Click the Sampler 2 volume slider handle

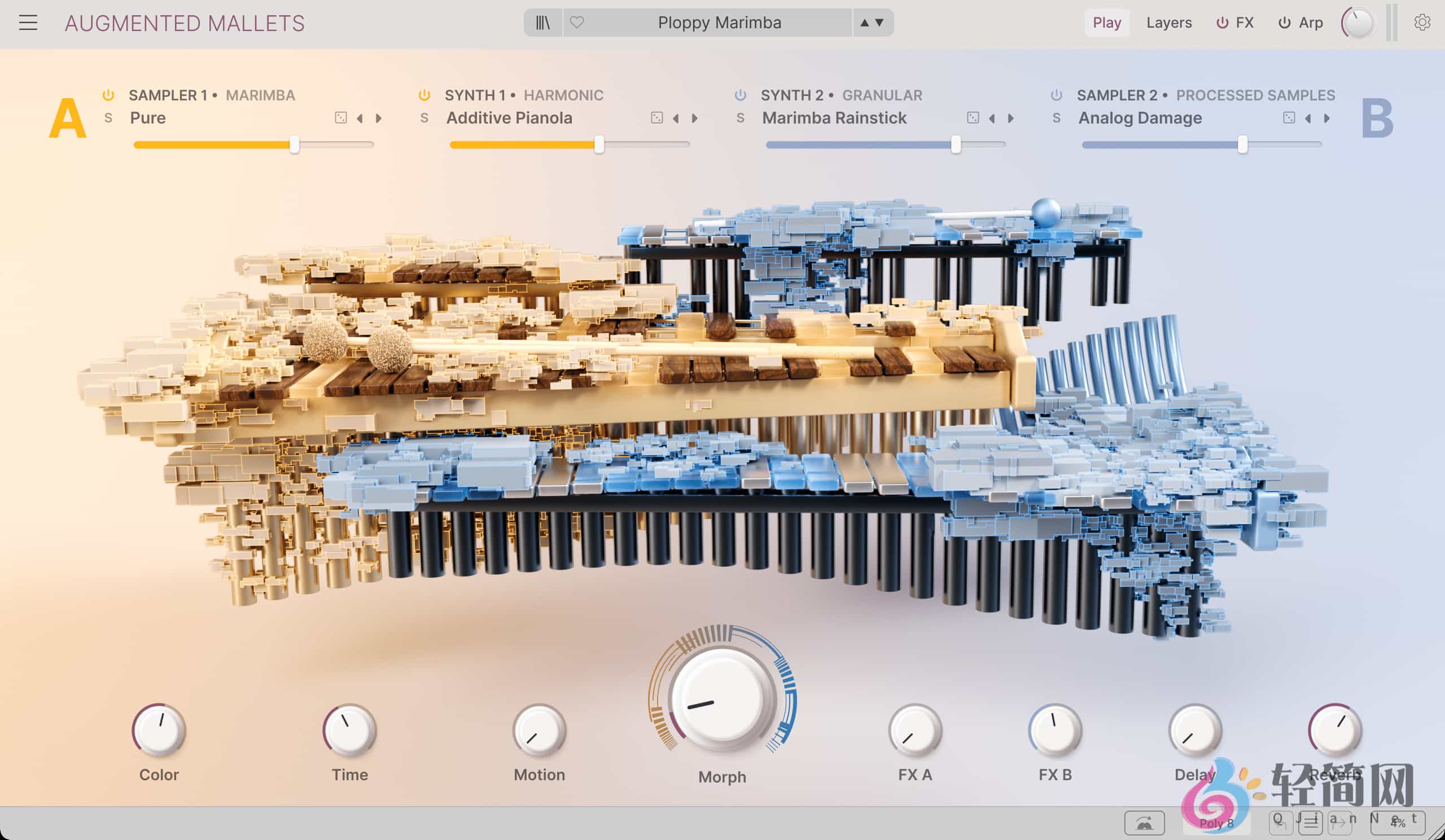click(1242, 144)
